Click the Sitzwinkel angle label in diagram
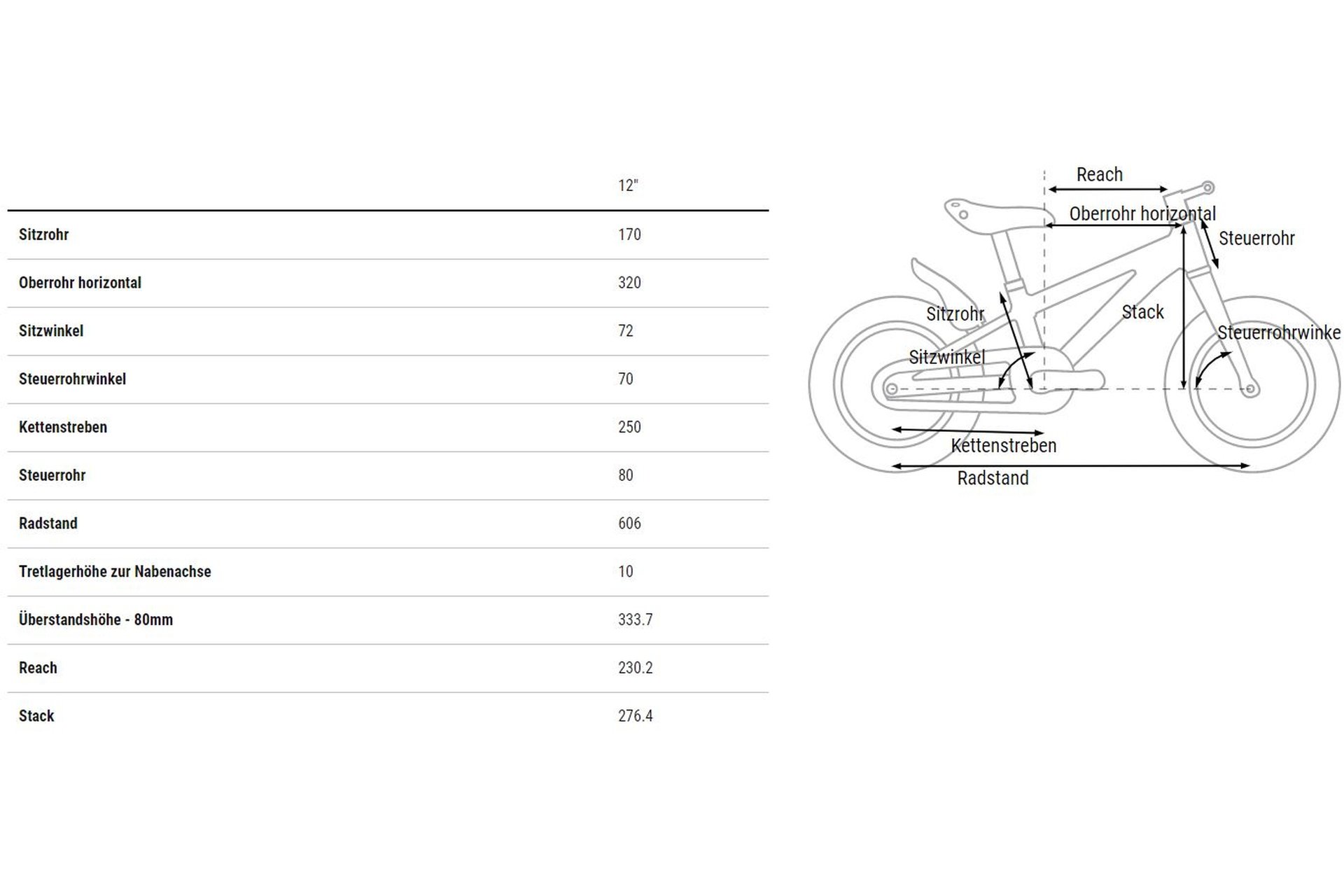 [946, 357]
